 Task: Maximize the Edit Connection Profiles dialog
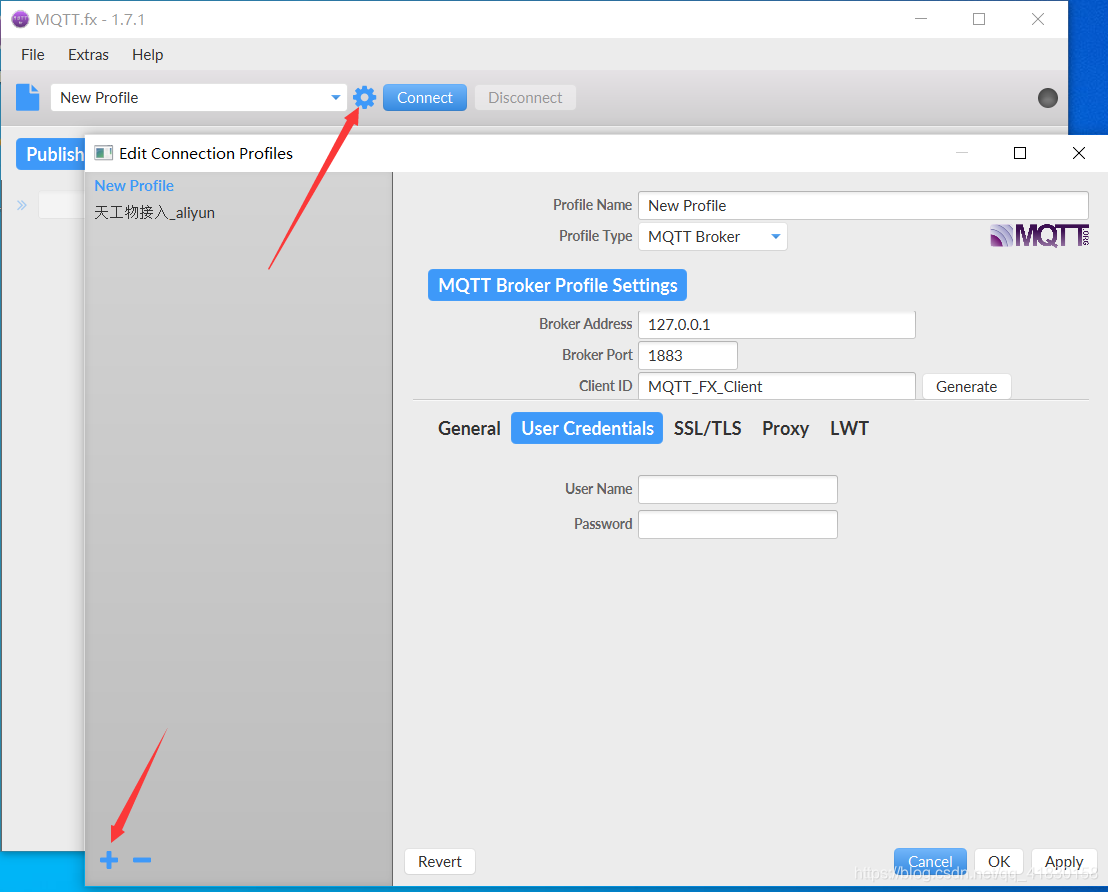[x=1020, y=153]
